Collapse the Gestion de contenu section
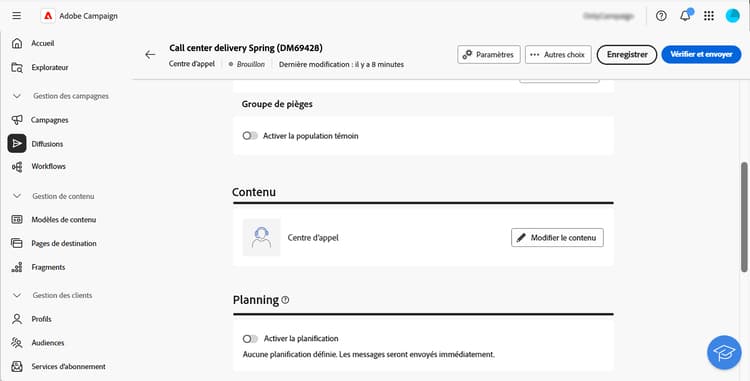 pyautogui.click(x=17, y=196)
